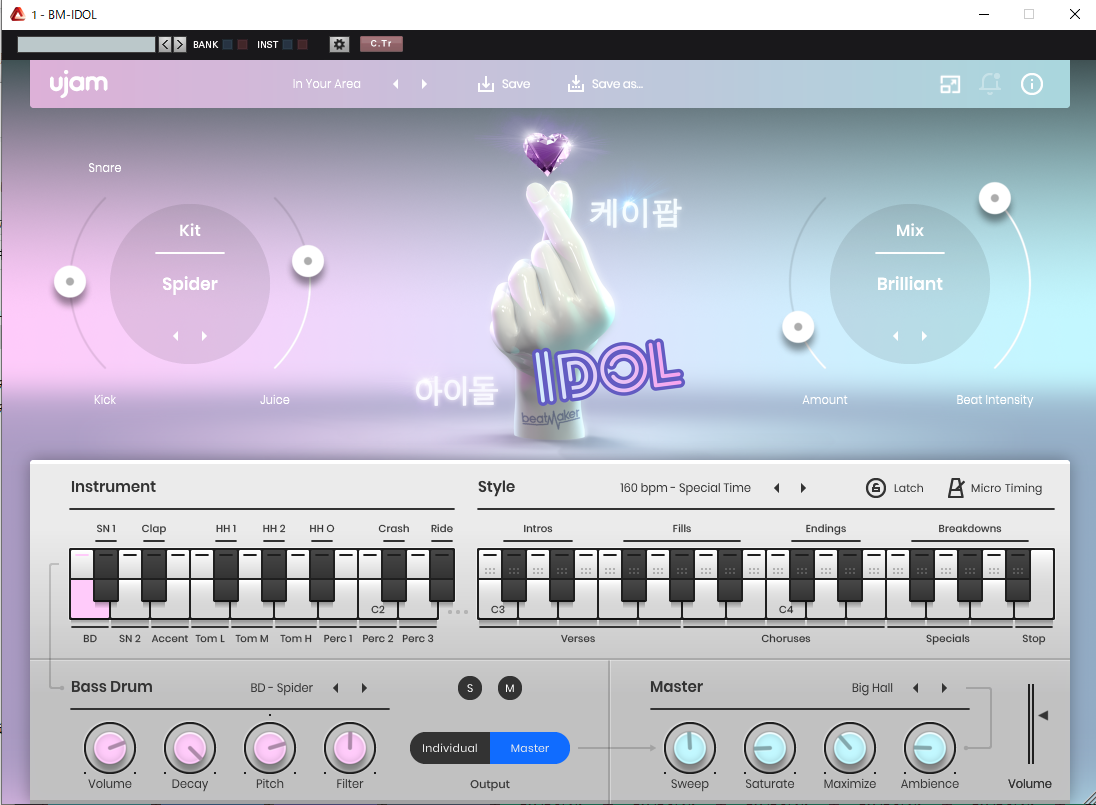
Task: Click the Juice slider handle
Action: click(308, 261)
